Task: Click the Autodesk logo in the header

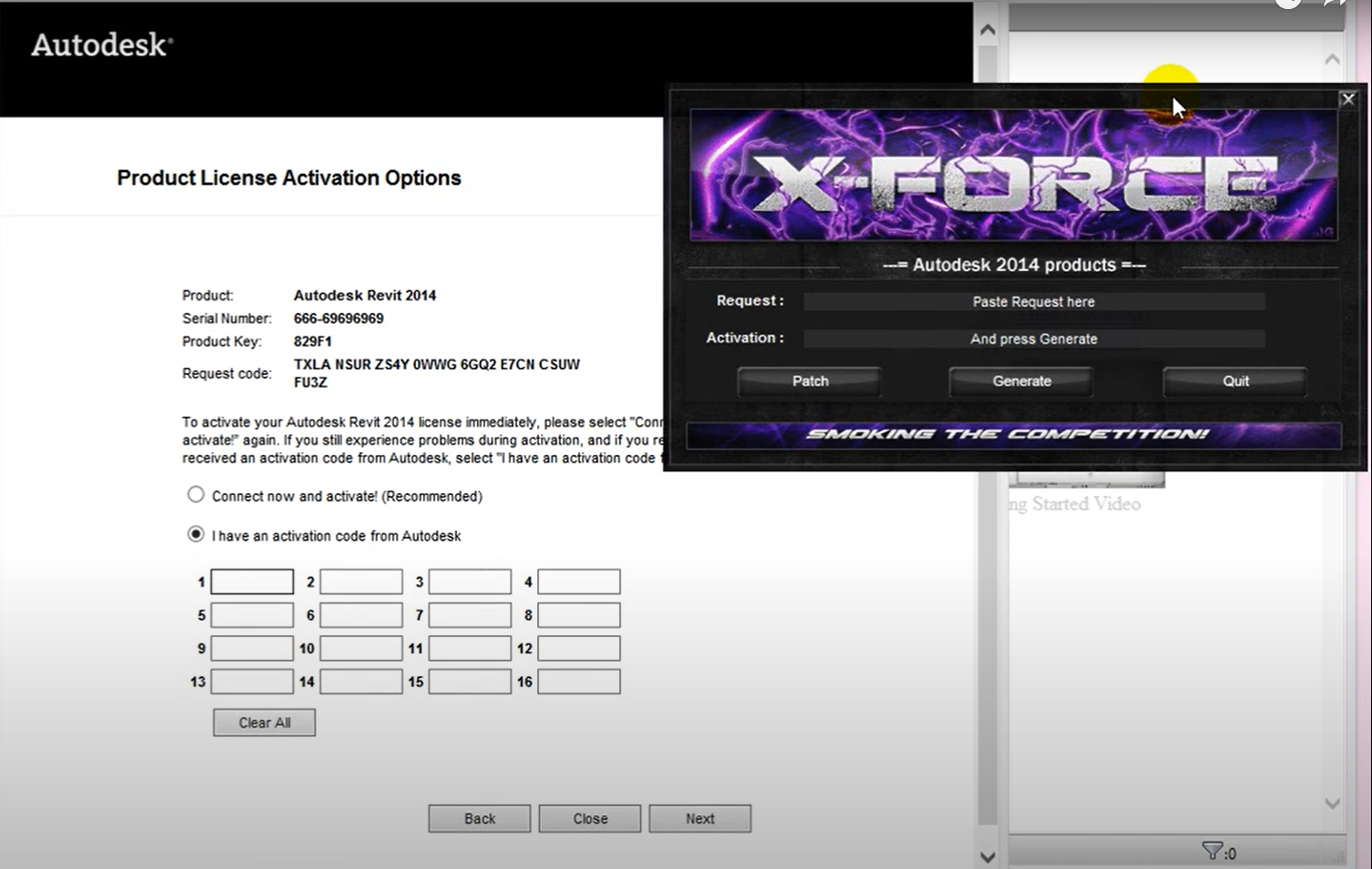Action: pyautogui.click(x=102, y=45)
